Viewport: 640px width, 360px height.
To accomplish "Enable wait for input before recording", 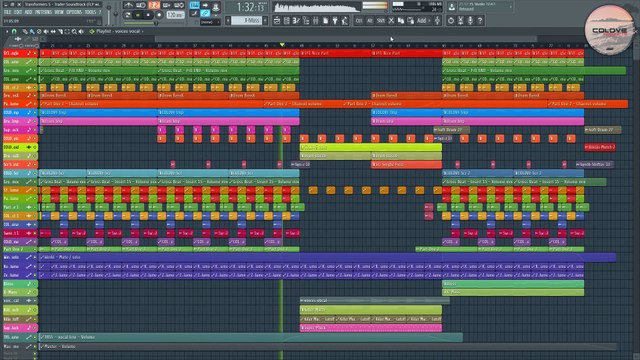I will click(x=141, y=5).
